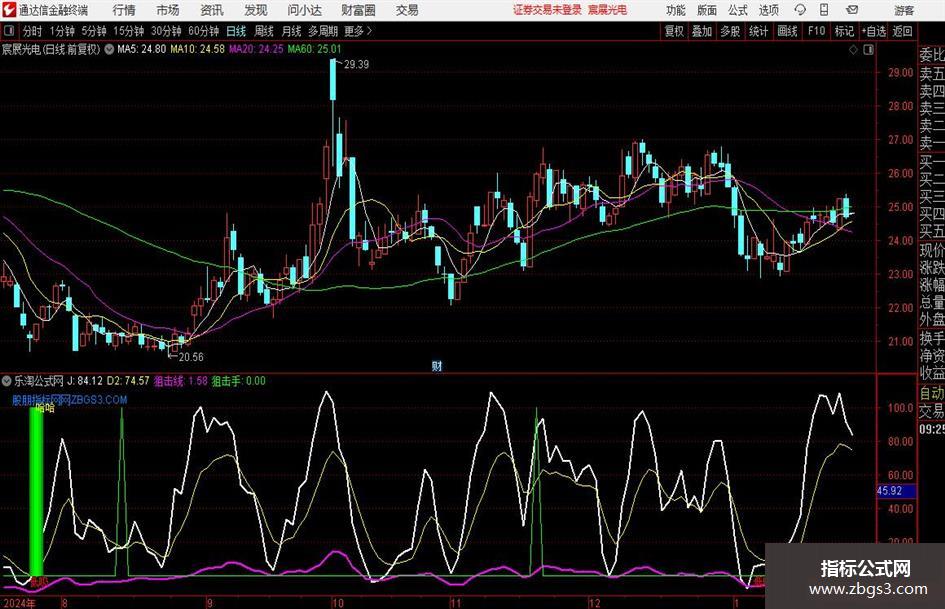Open the 公式 menu

coord(737,10)
